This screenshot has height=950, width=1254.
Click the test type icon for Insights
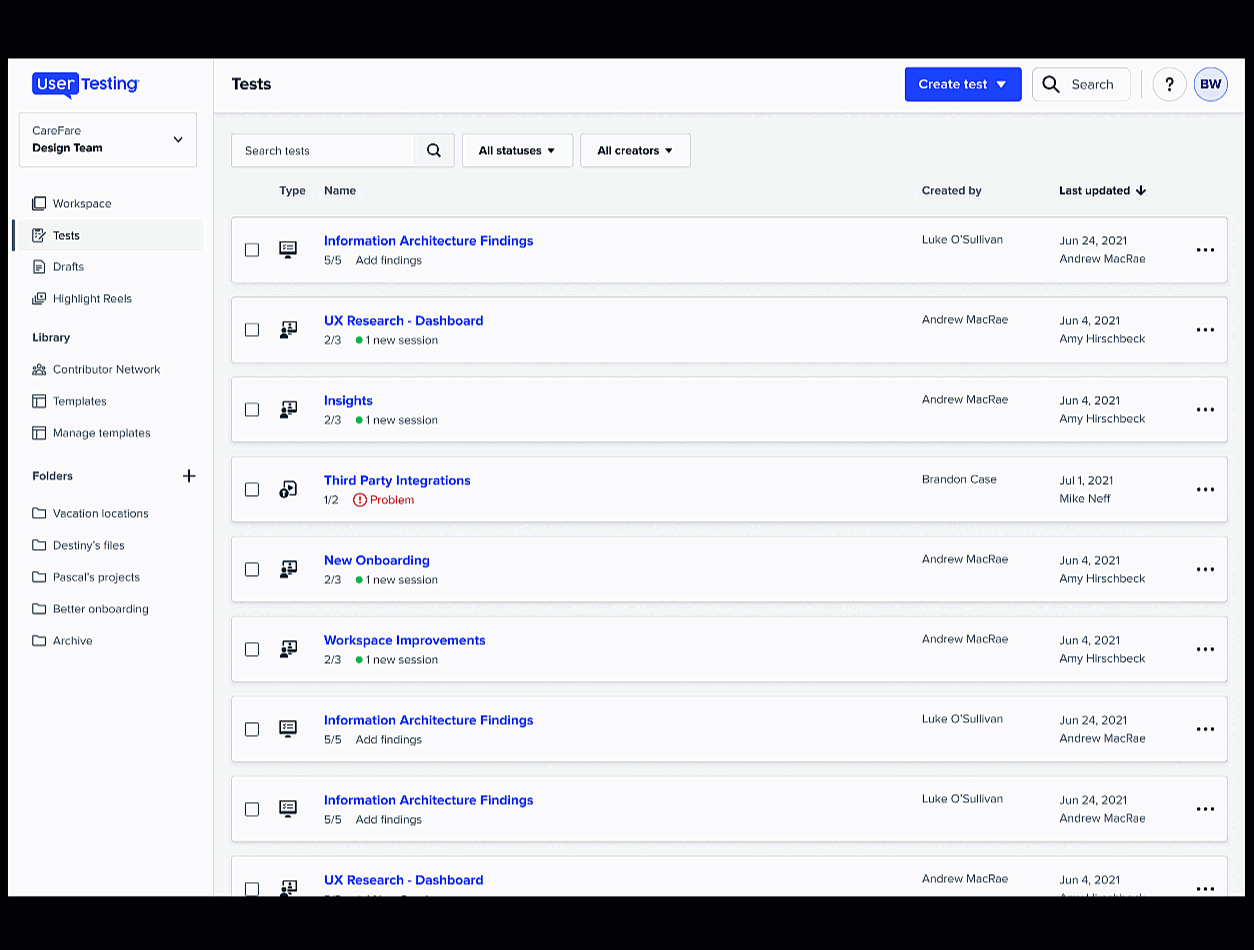pyautogui.click(x=288, y=410)
